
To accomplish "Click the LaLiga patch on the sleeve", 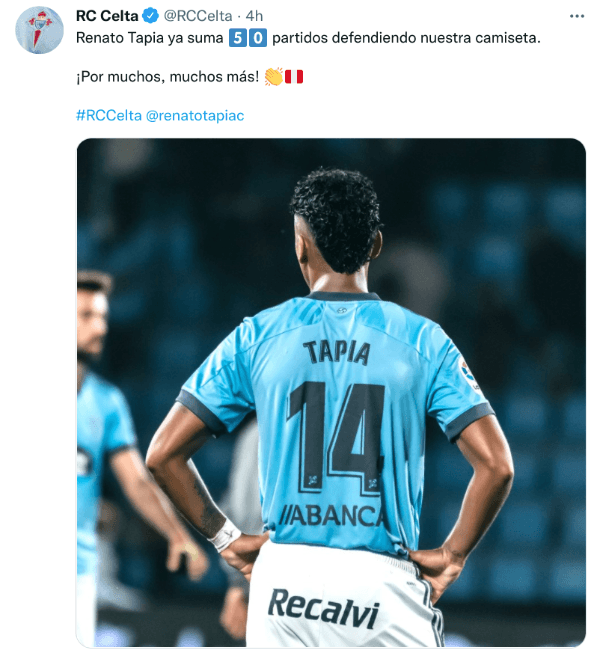I will (x=469, y=374).
